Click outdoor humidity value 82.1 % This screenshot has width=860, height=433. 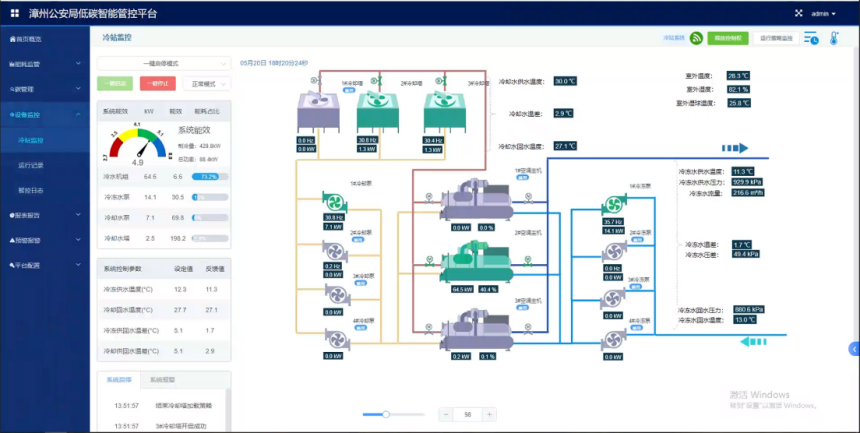pyautogui.click(x=739, y=89)
